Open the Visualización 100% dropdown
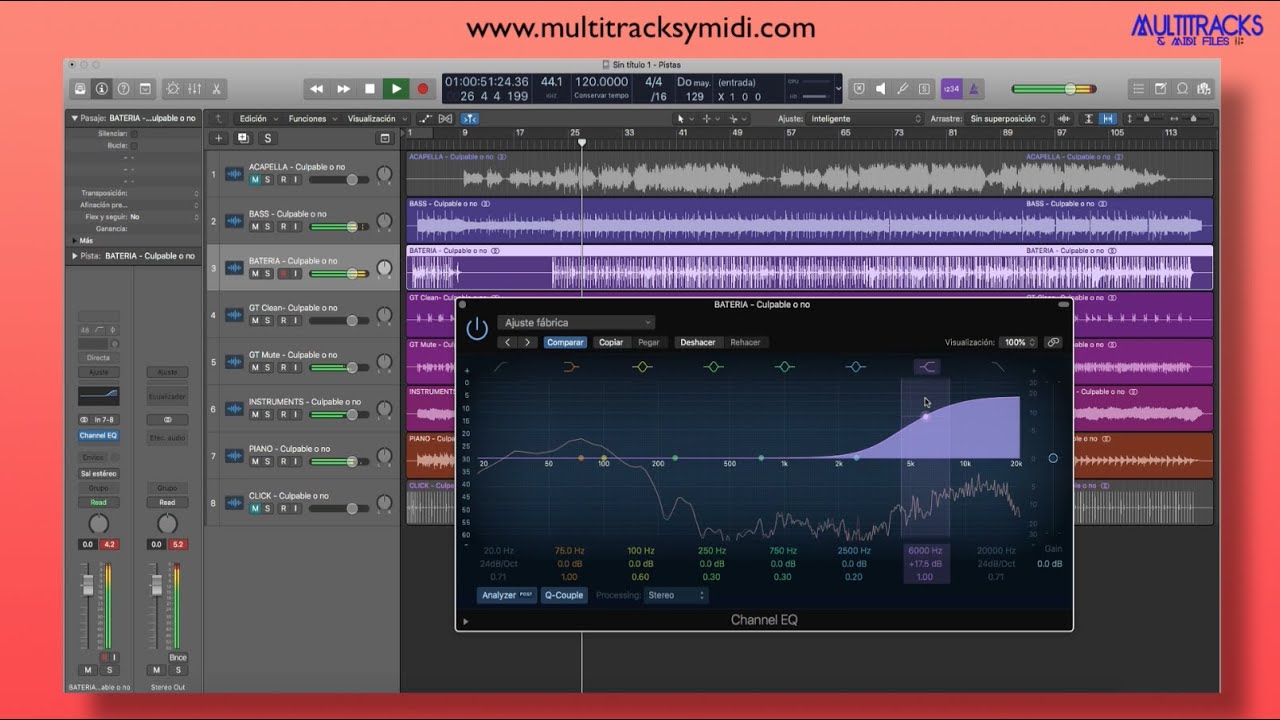 point(1019,342)
